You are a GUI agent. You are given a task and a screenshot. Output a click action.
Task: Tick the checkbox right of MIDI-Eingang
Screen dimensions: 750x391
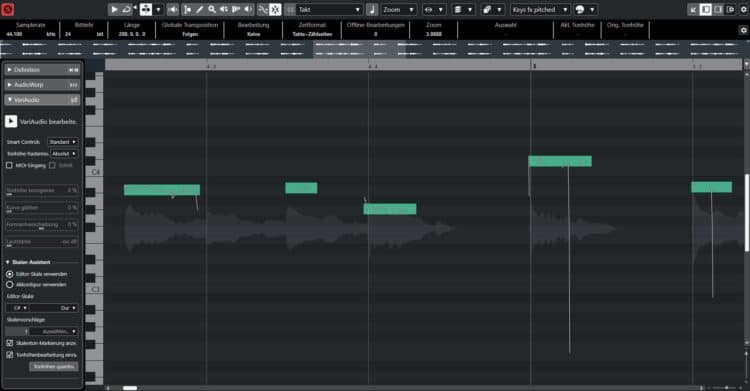pos(52,165)
